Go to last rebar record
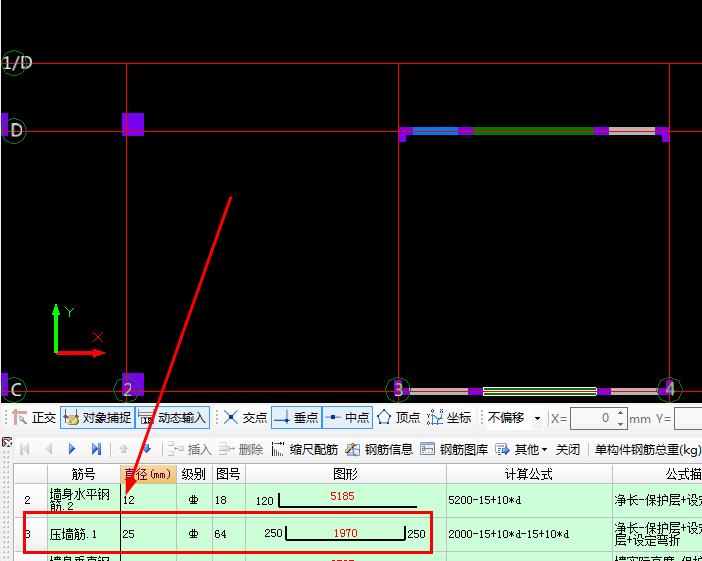 point(96,449)
